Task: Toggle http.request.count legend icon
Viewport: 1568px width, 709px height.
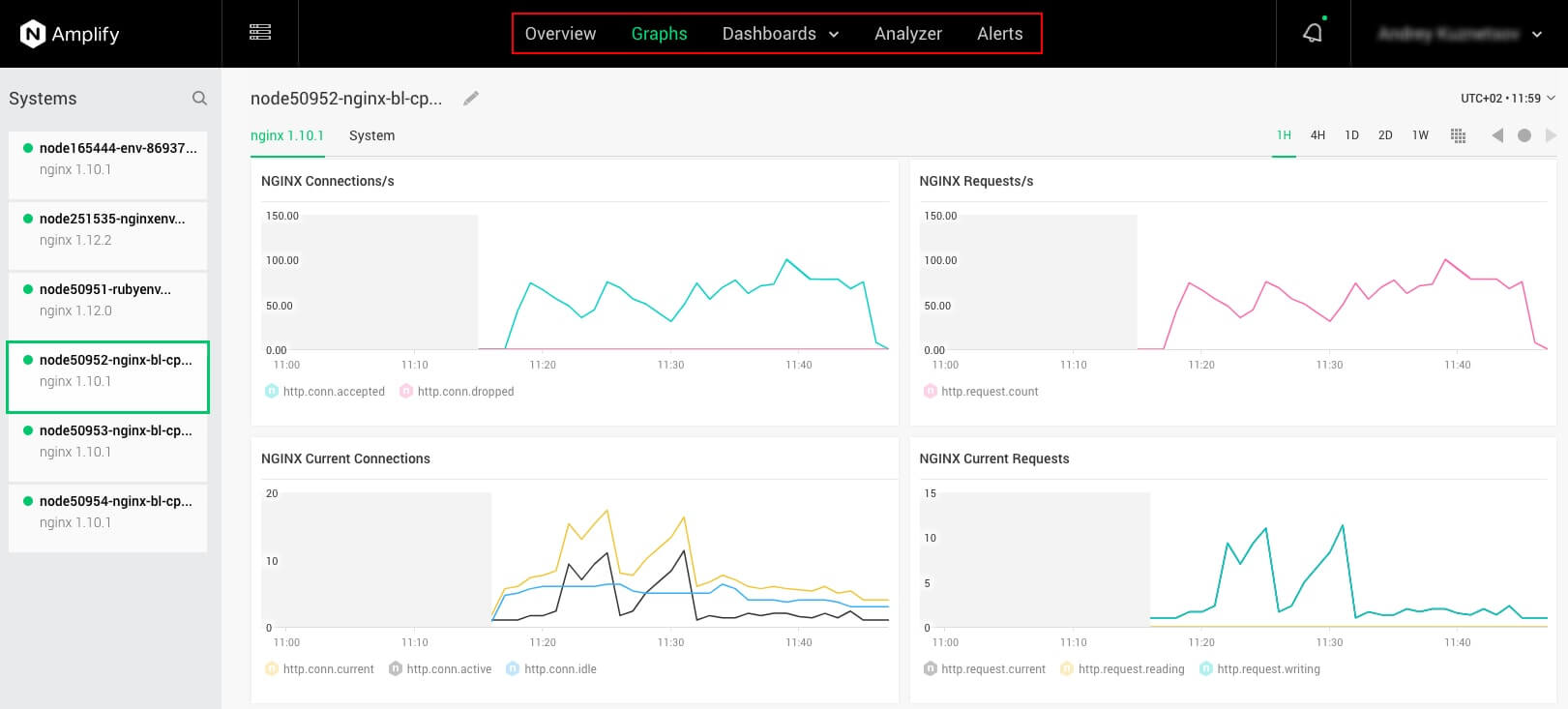Action: point(931,391)
